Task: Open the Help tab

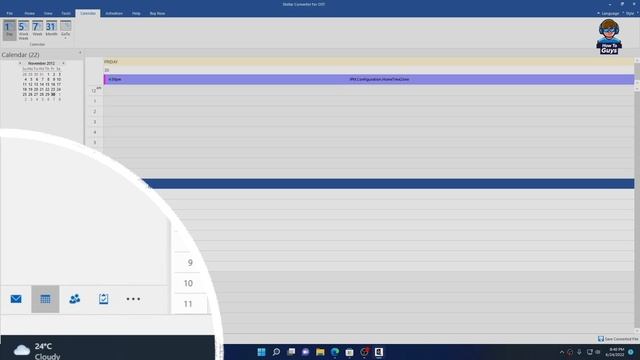Action: point(136,13)
